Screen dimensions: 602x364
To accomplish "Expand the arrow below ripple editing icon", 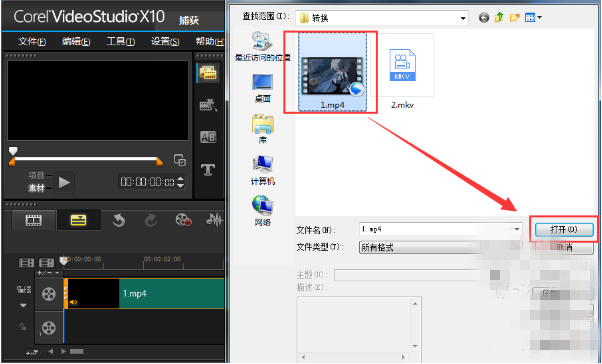I will pos(23,306).
